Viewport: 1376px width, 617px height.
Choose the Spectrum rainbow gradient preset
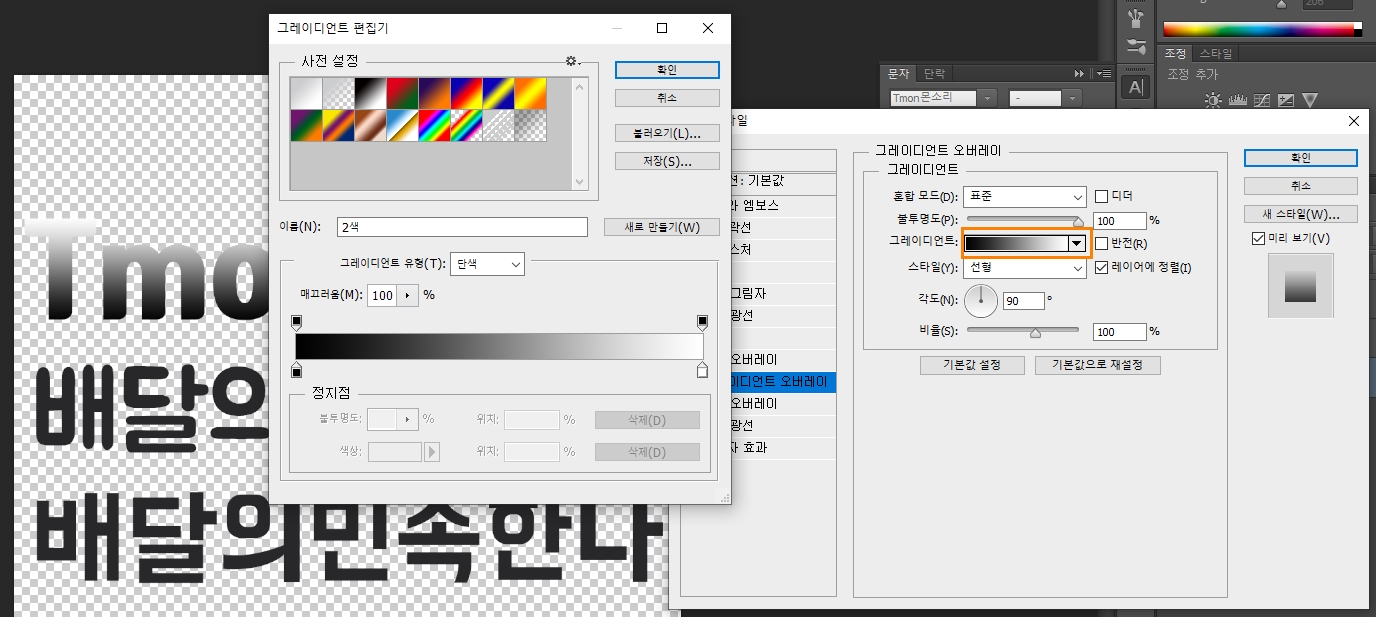(434, 125)
